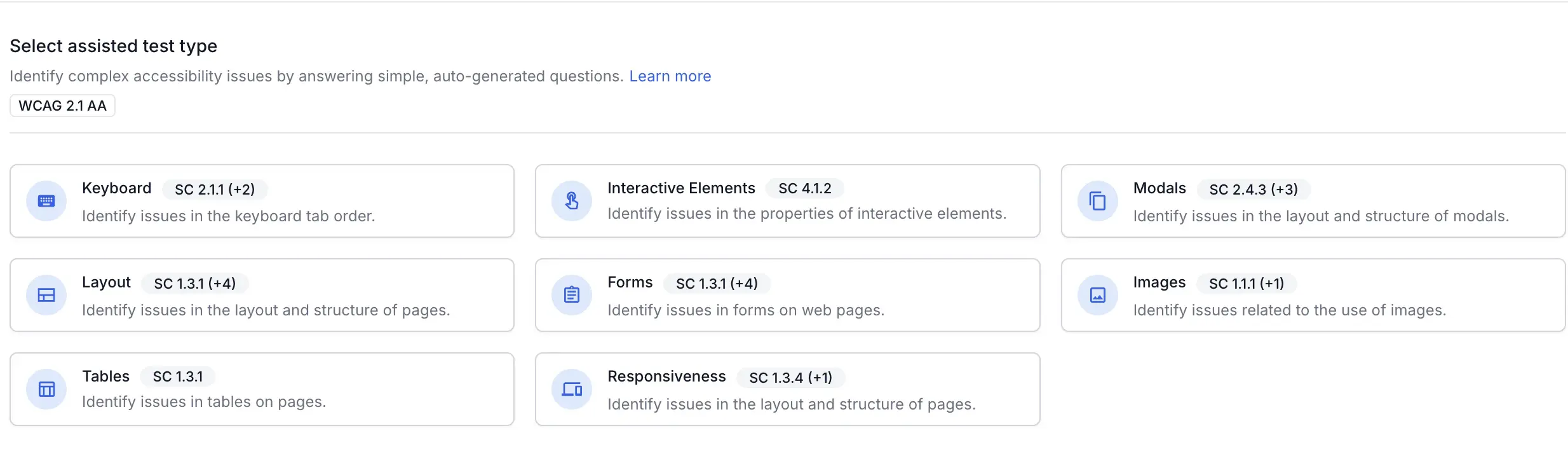This screenshot has height=468, width=1568.
Task: Choose the Tables assisted test title
Action: [x=105, y=376]
